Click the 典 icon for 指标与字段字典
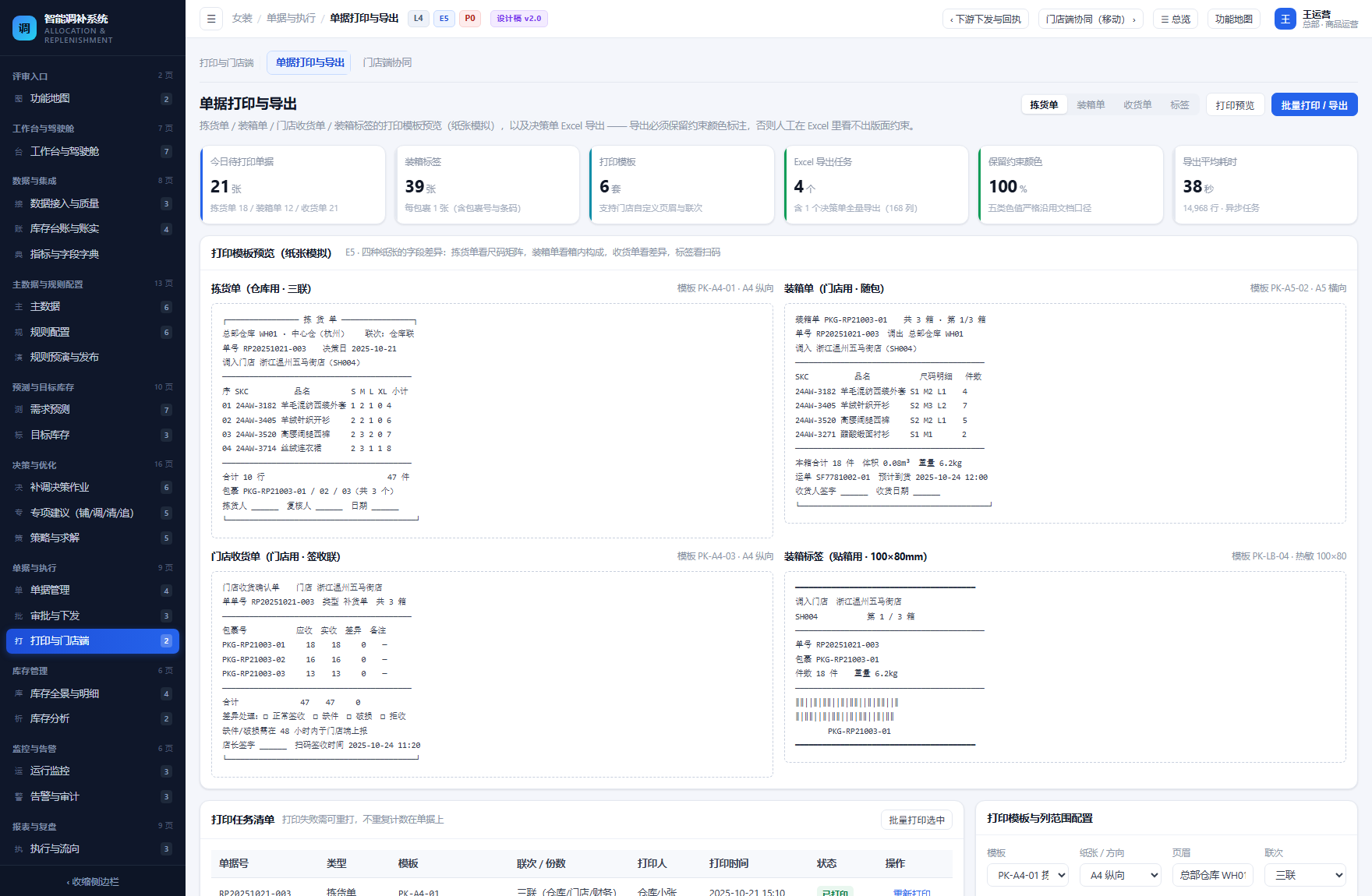1372x896 pixels. click(x=19, y=255)
